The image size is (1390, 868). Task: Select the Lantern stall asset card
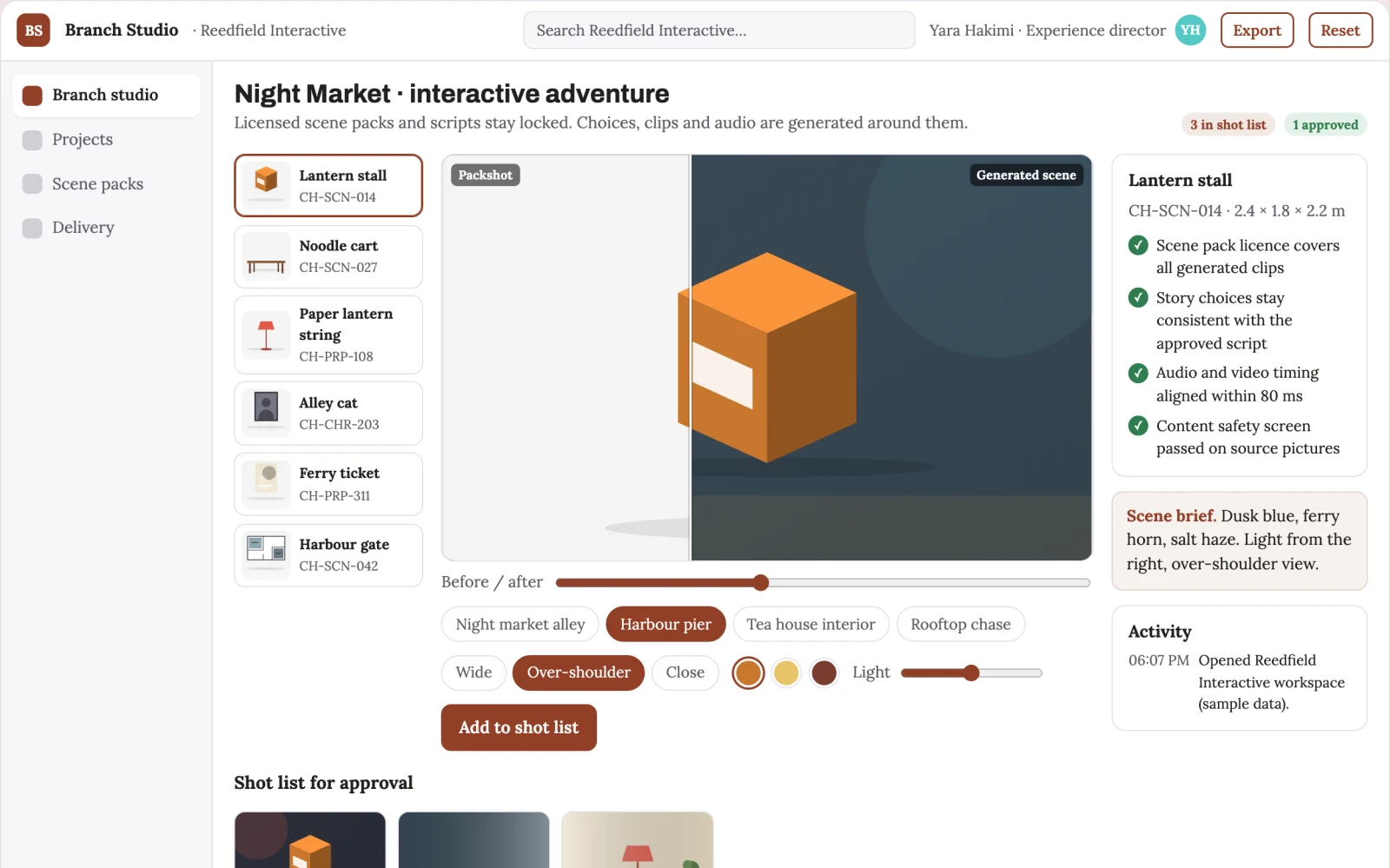[x=328, y=186]
